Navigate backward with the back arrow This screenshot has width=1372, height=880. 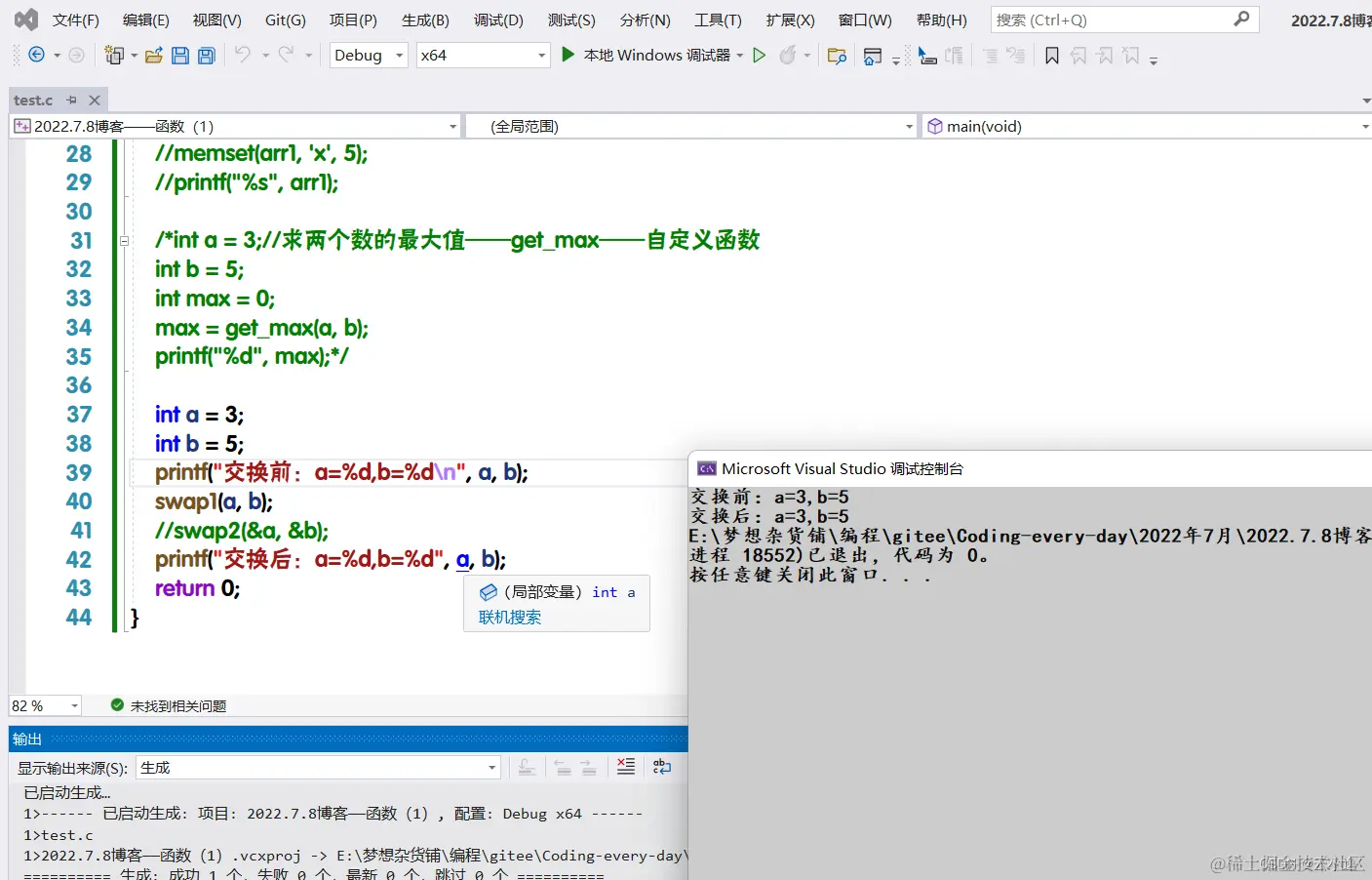[36, 55]
